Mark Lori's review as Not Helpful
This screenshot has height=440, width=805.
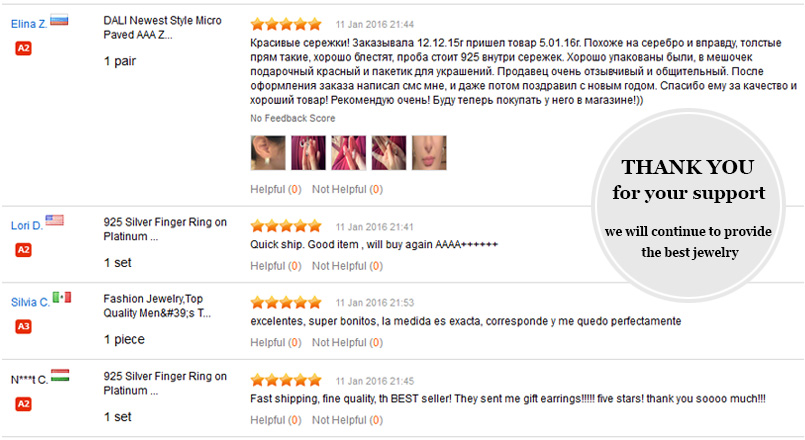[x=348, y=266]
